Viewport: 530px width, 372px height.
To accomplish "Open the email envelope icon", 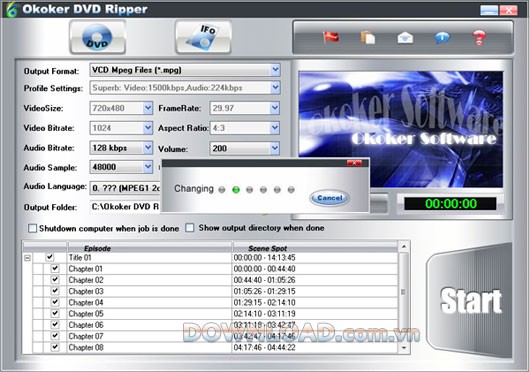I will [x=405, y=38].
